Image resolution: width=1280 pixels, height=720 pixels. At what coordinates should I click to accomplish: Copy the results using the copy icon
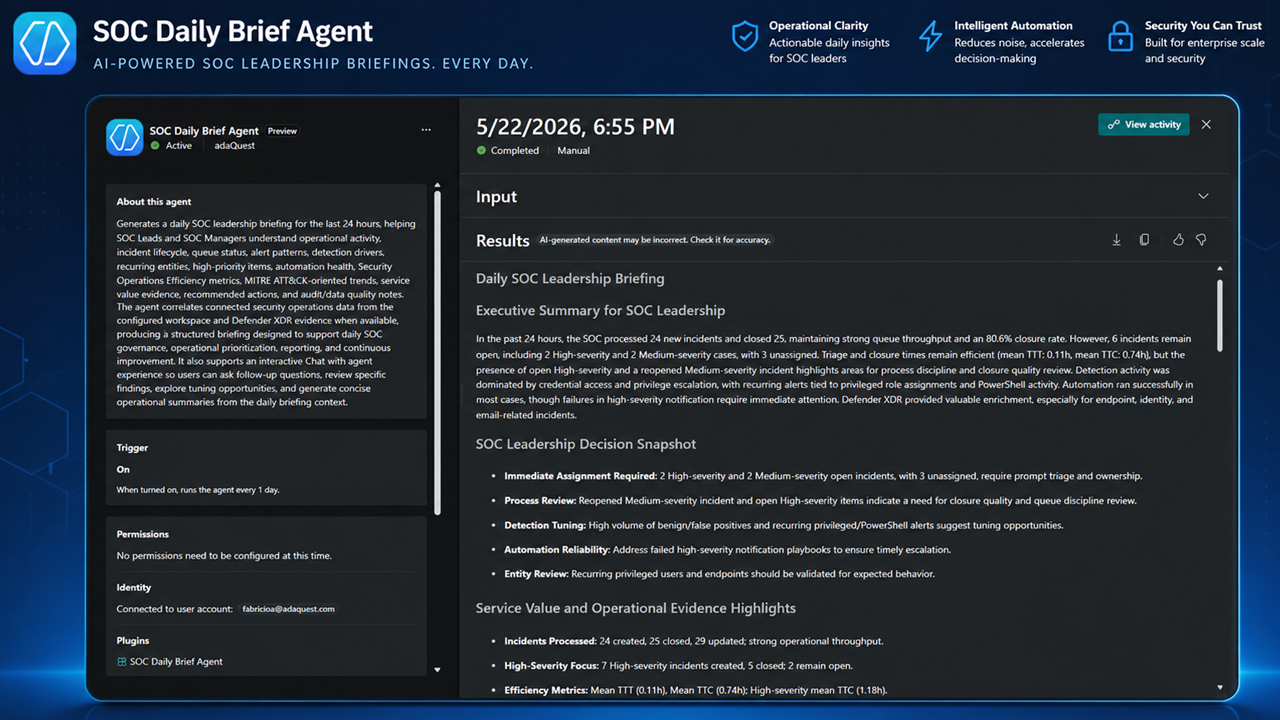click(1145, 240)
